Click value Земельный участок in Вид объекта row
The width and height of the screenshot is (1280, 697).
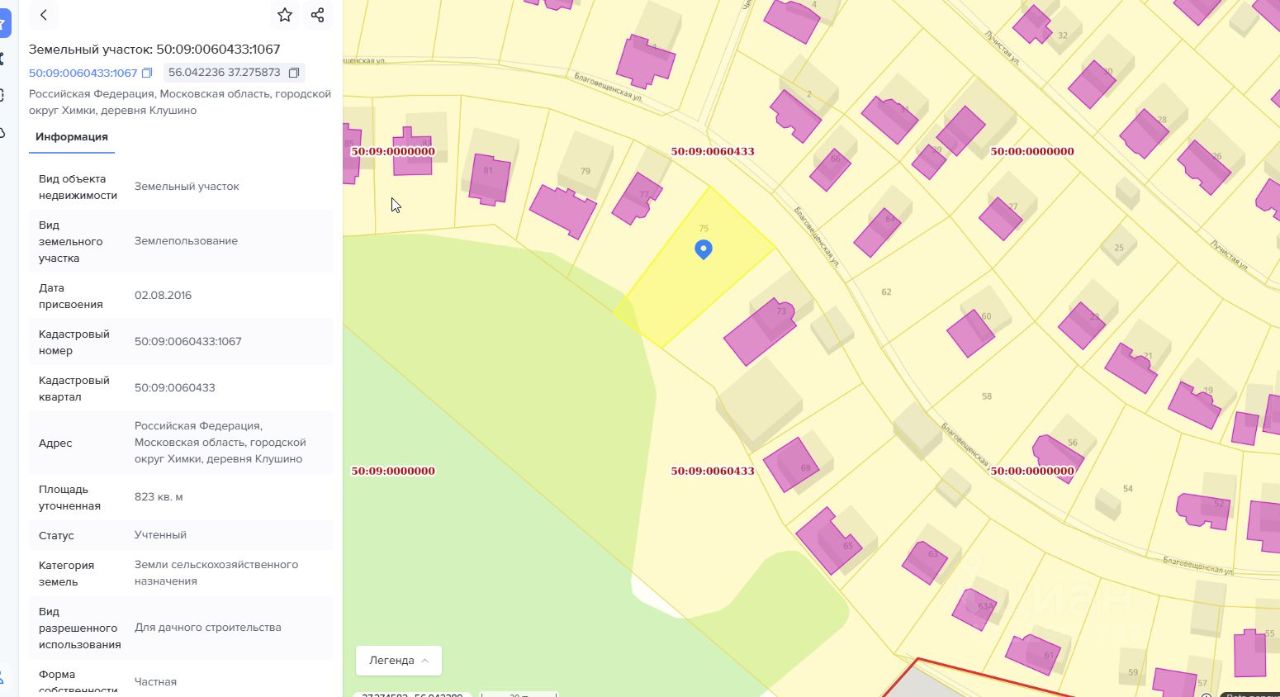click(x=187, y=187)
